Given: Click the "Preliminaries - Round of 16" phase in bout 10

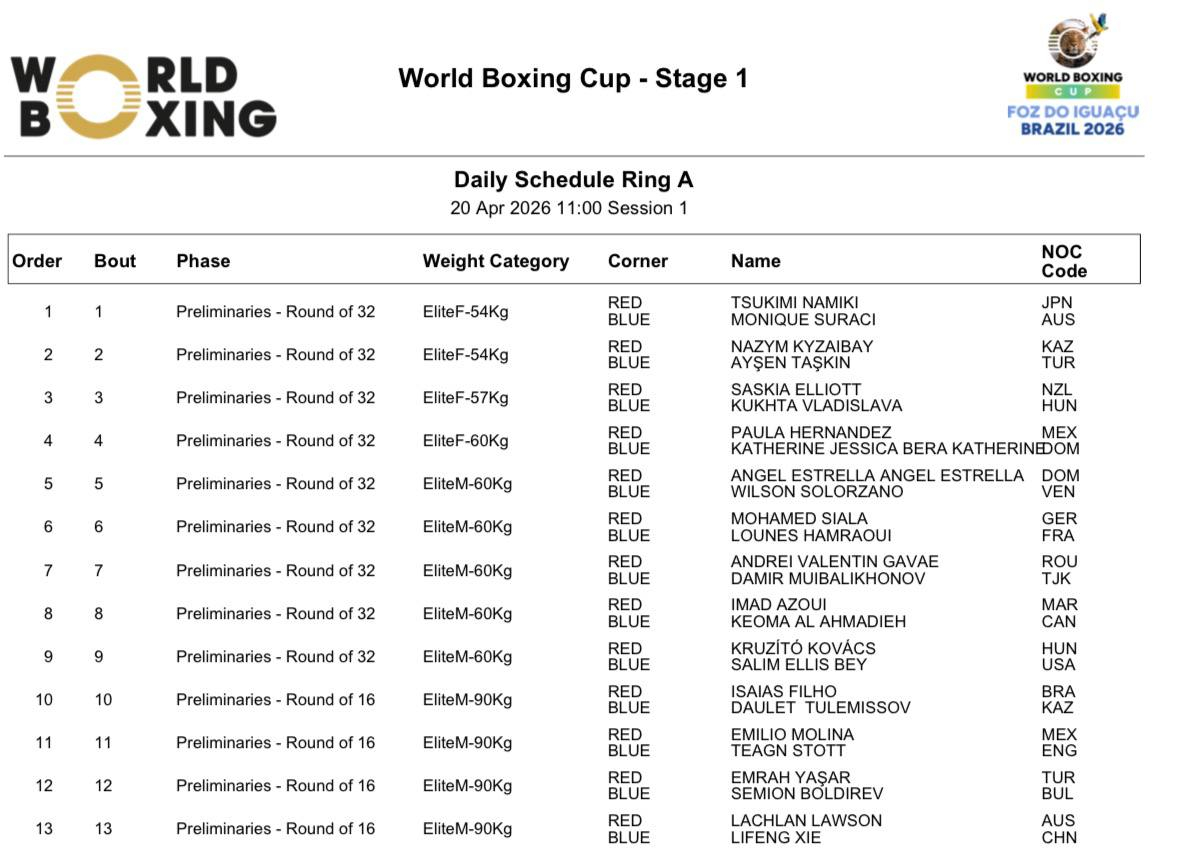Looking at the screenshot, I should coord(275,700).
